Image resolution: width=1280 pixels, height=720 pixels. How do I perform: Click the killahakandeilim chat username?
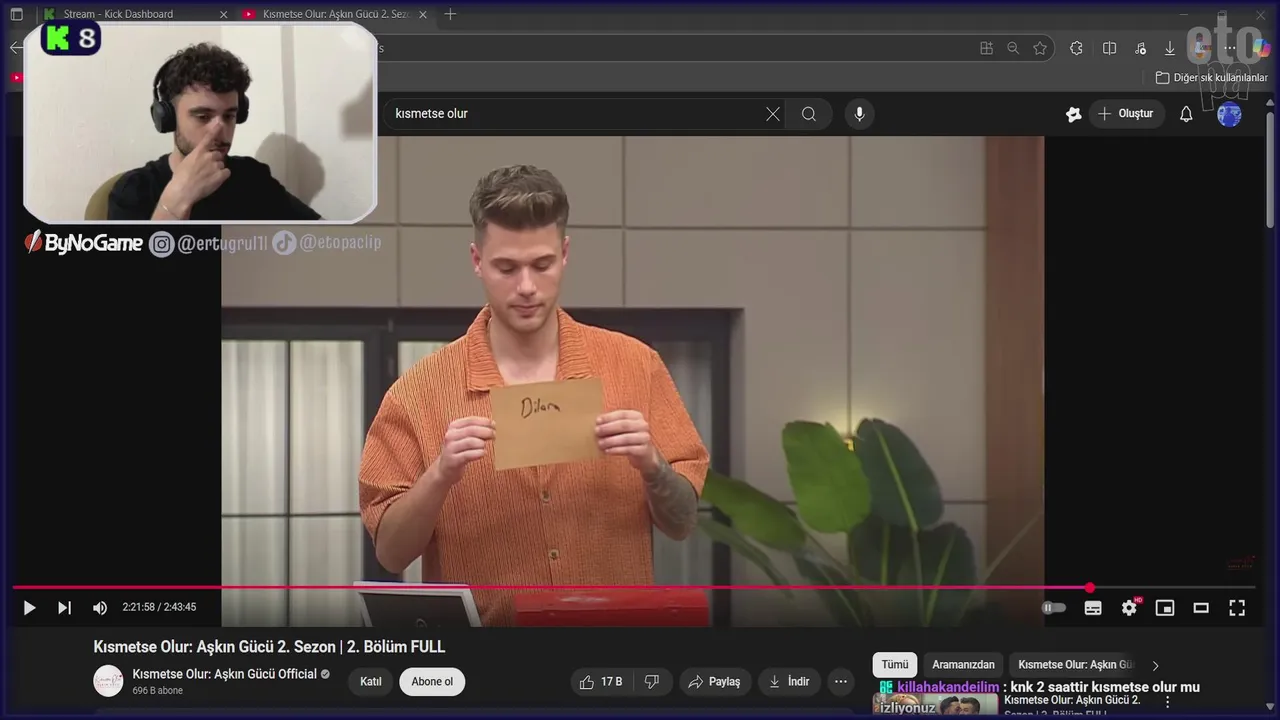pyautogui.click(x=947, y=687)
